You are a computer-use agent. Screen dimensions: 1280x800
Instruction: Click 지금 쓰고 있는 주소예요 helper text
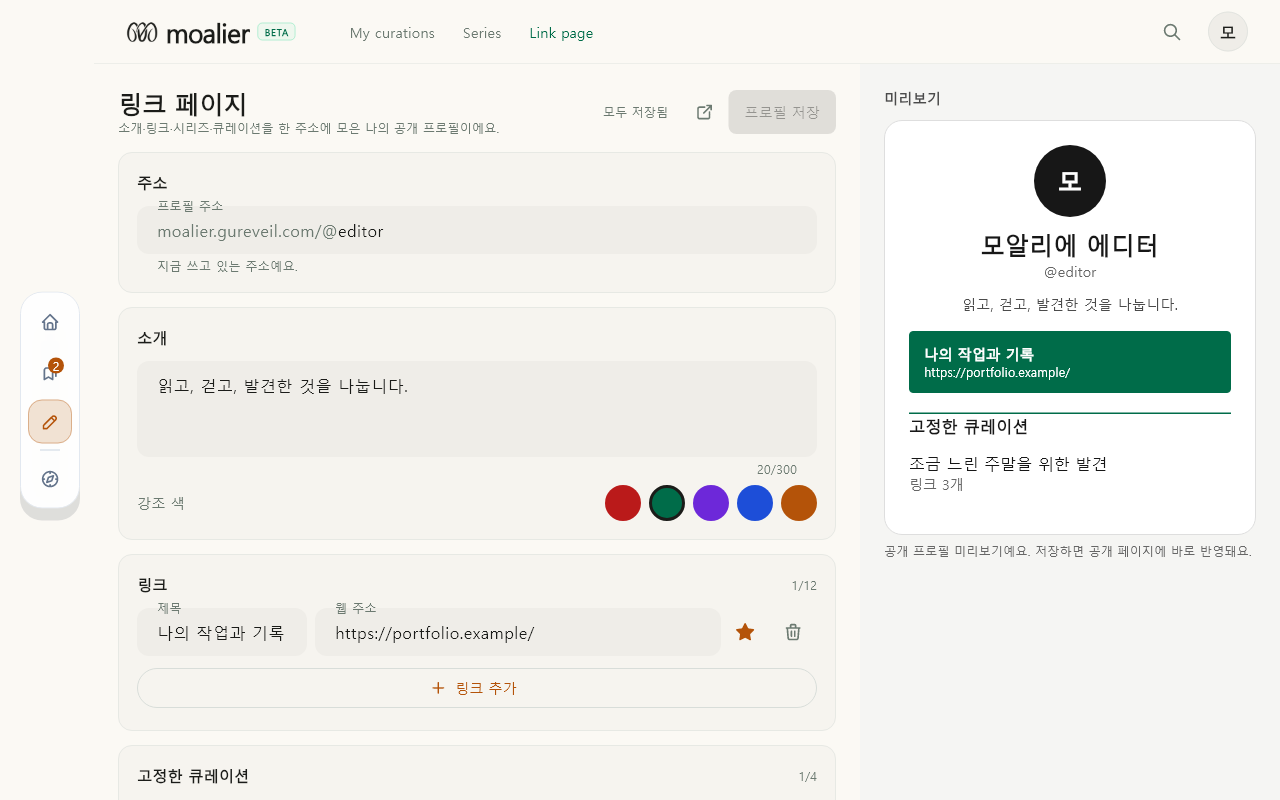227,266
